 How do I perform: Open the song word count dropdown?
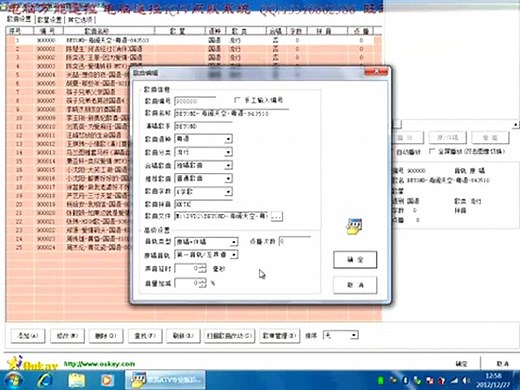(228, 192)
